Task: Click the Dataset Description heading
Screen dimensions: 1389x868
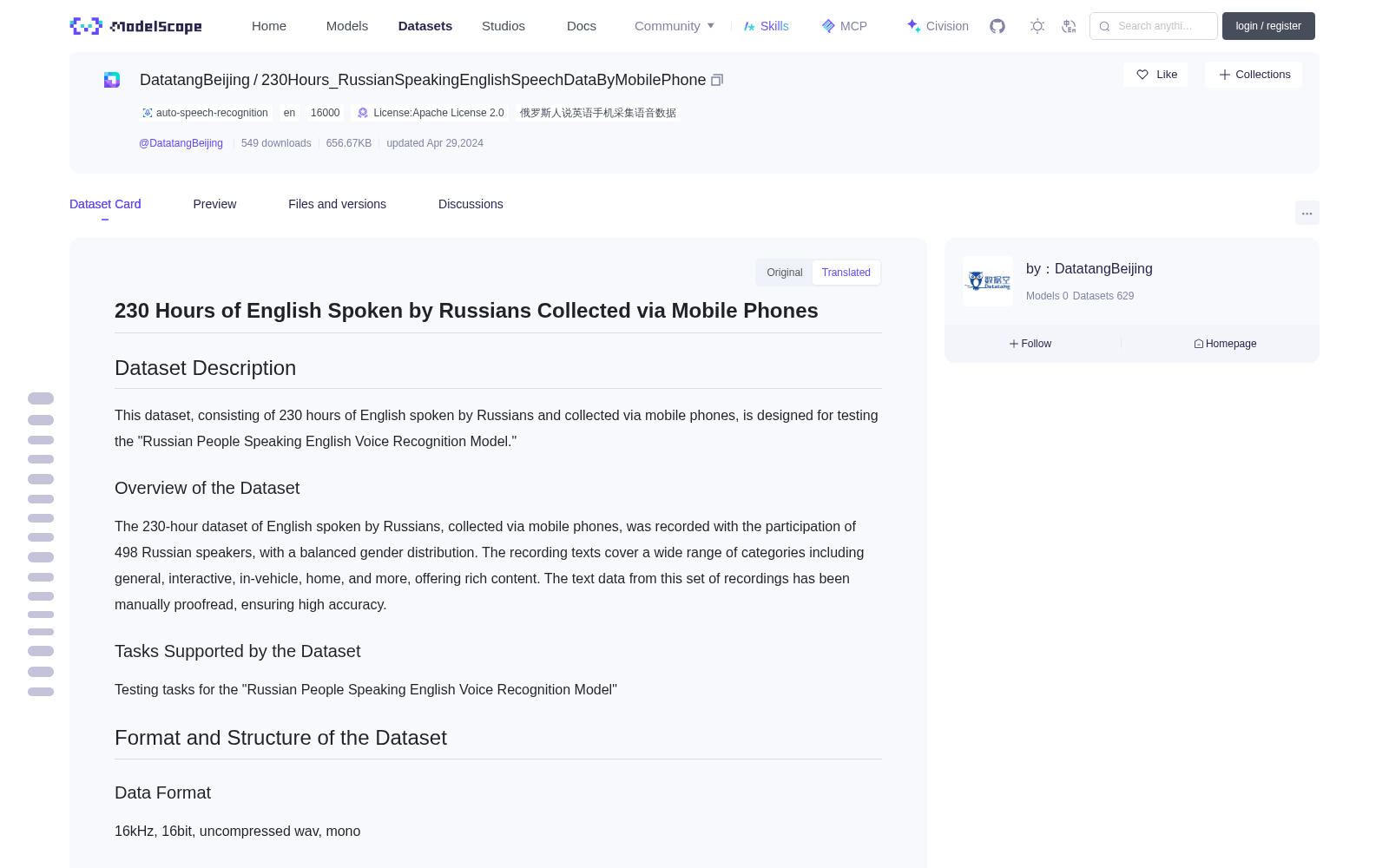Action: coord(205,368)
